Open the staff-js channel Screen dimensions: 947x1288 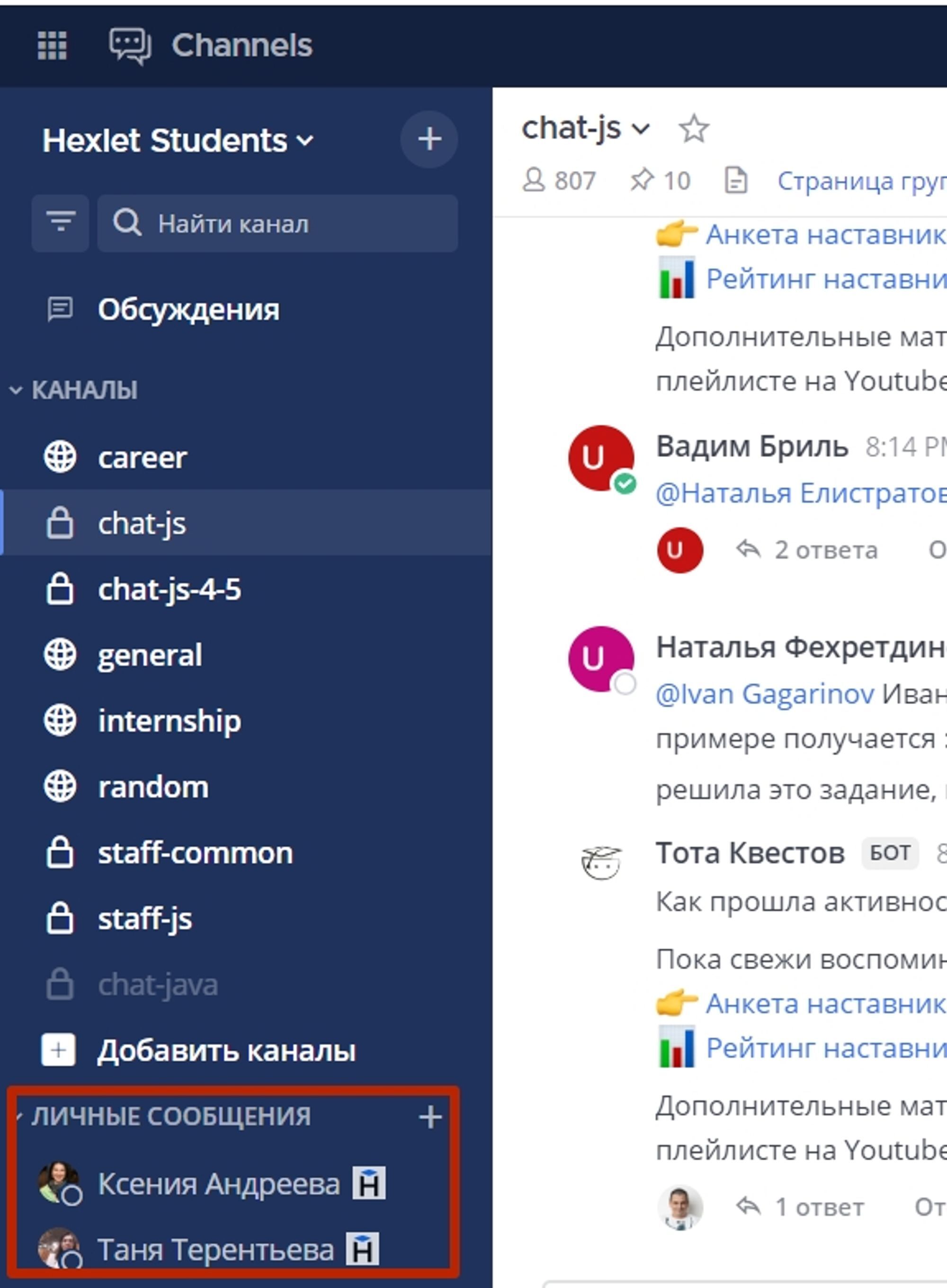246,918
